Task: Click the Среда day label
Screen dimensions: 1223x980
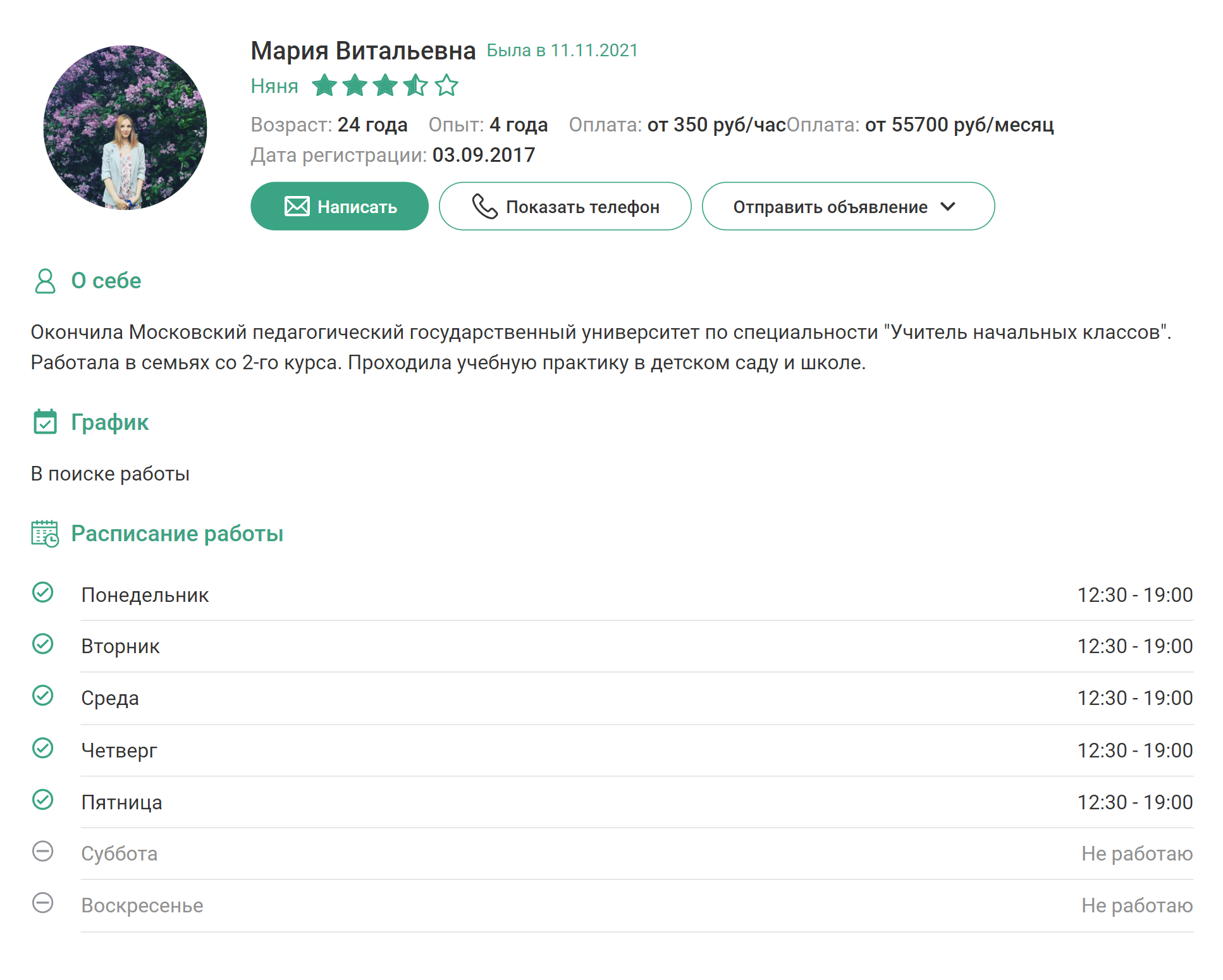Action: 110,699
